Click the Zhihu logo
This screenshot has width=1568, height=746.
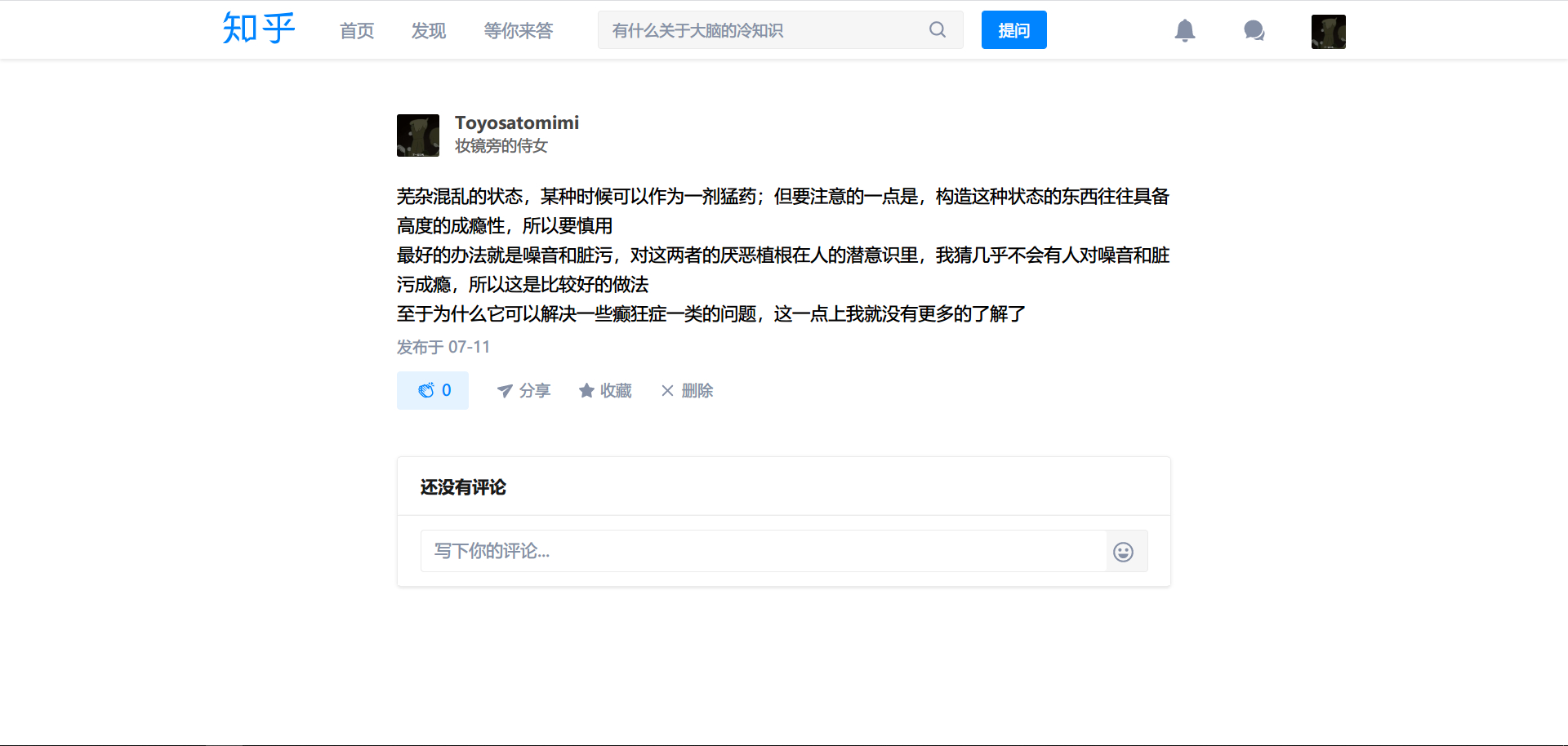tap(258, 29)
